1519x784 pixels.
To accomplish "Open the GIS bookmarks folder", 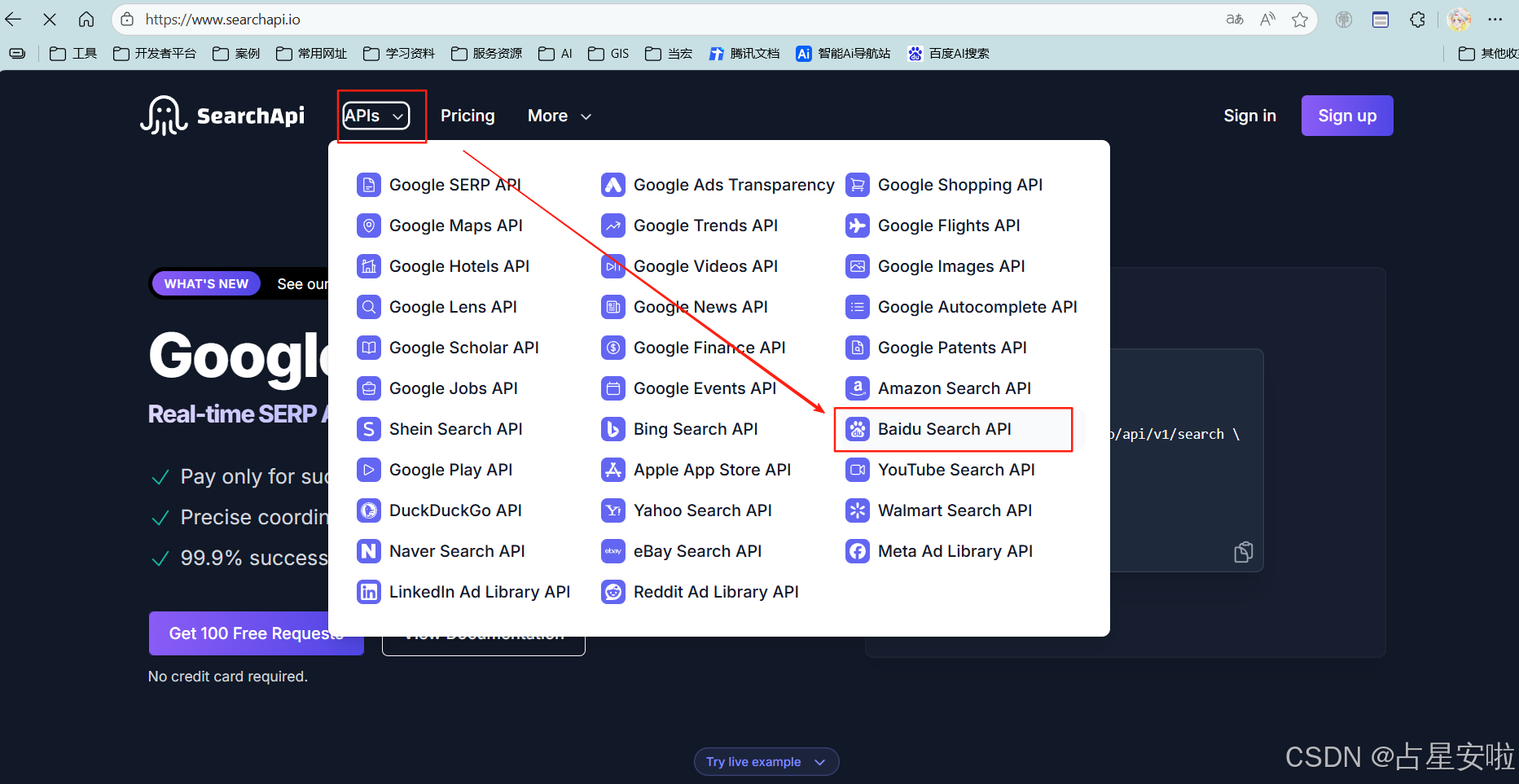I will (608, 54).
